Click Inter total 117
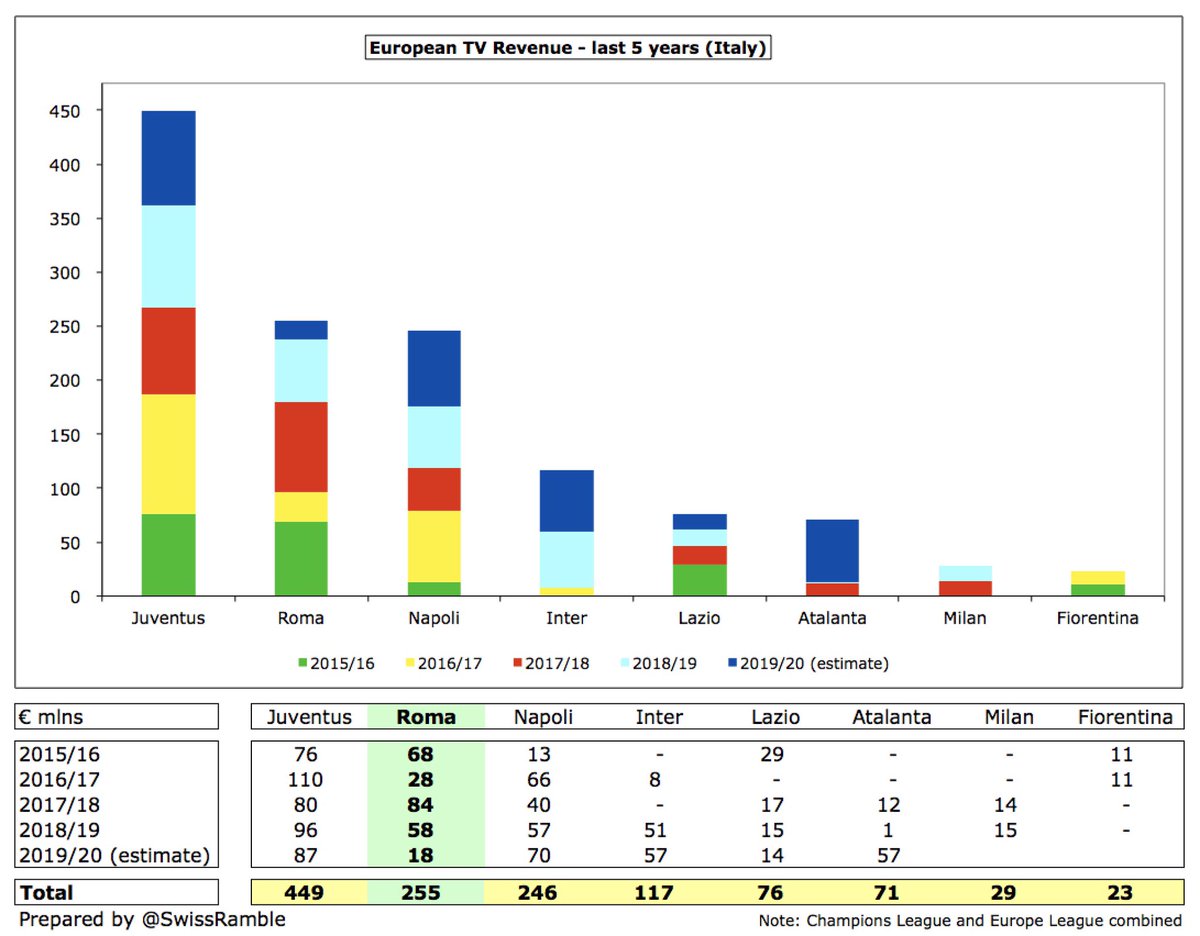The image size is (1200, 936). [x=655, y=893]
